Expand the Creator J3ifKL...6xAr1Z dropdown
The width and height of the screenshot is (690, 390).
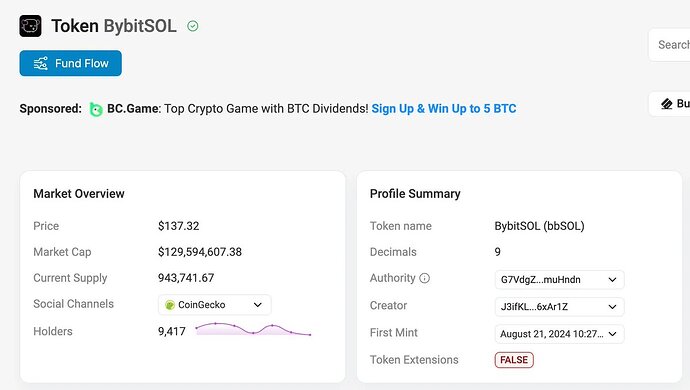point(559,307)
